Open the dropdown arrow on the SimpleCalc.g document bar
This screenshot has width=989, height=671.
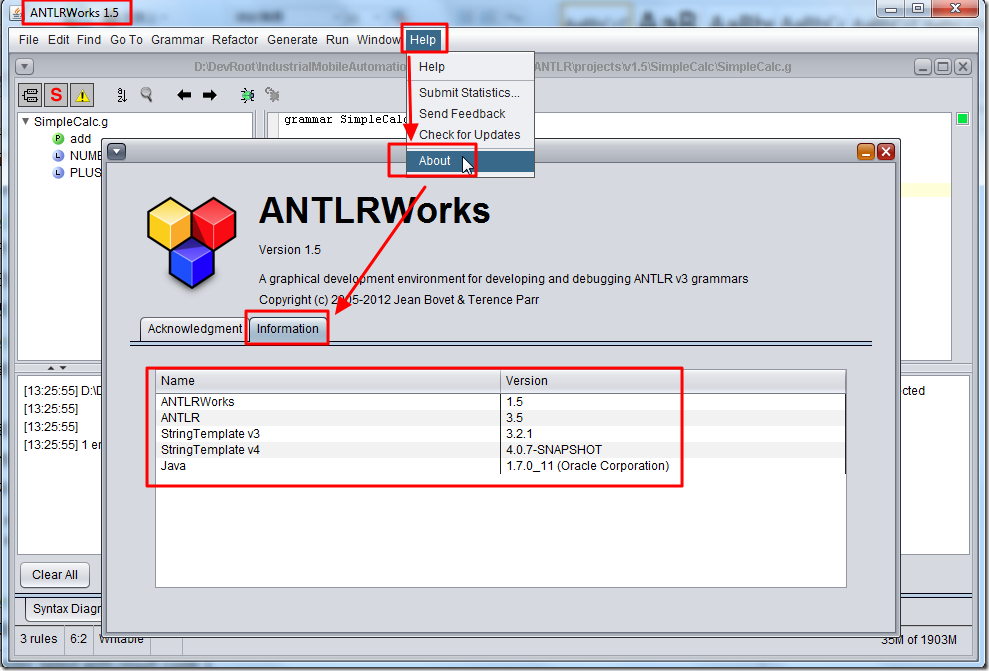coord(24,66)
